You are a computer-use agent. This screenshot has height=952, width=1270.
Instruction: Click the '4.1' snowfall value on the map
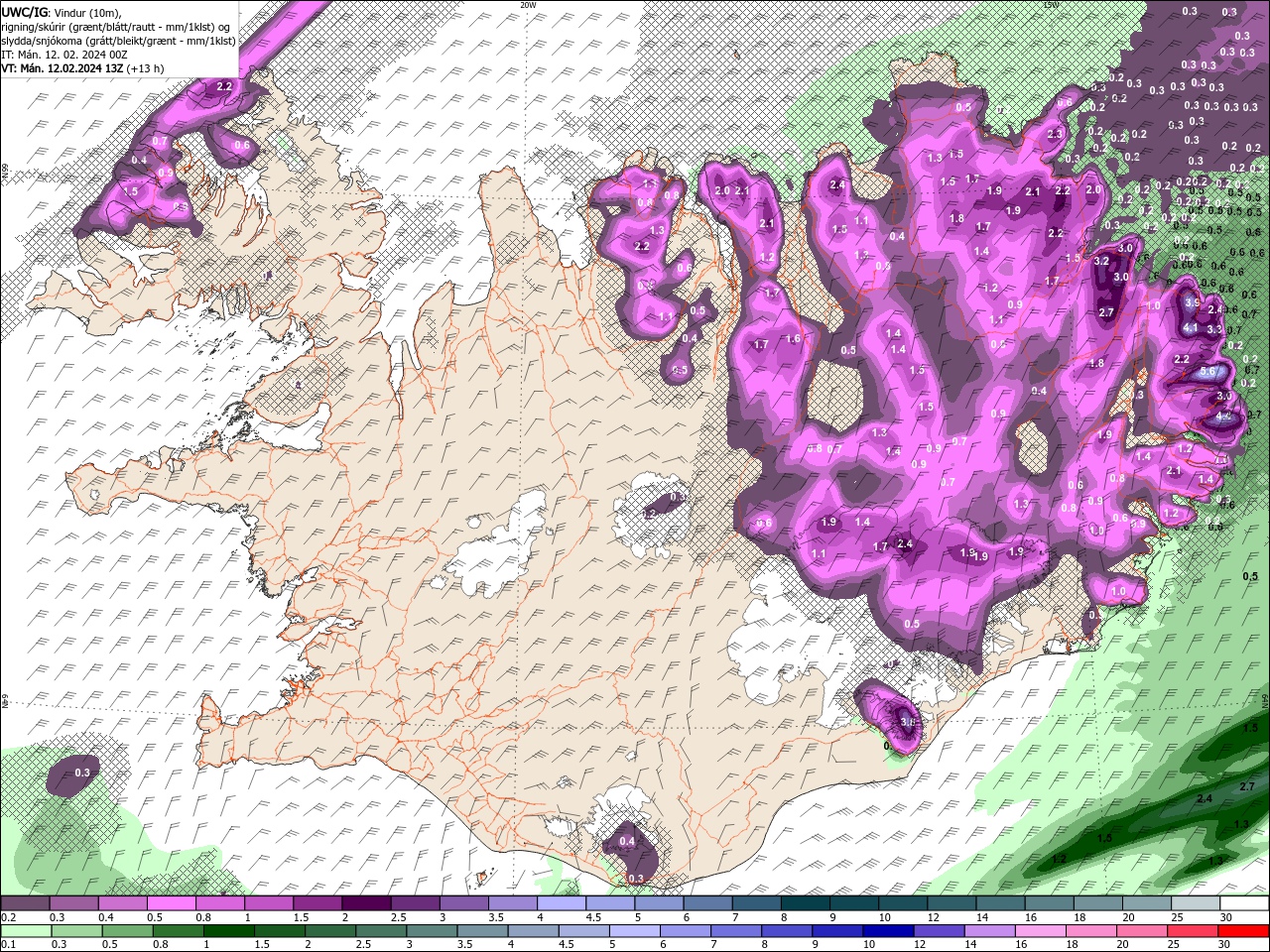(x=1192, y=326)
